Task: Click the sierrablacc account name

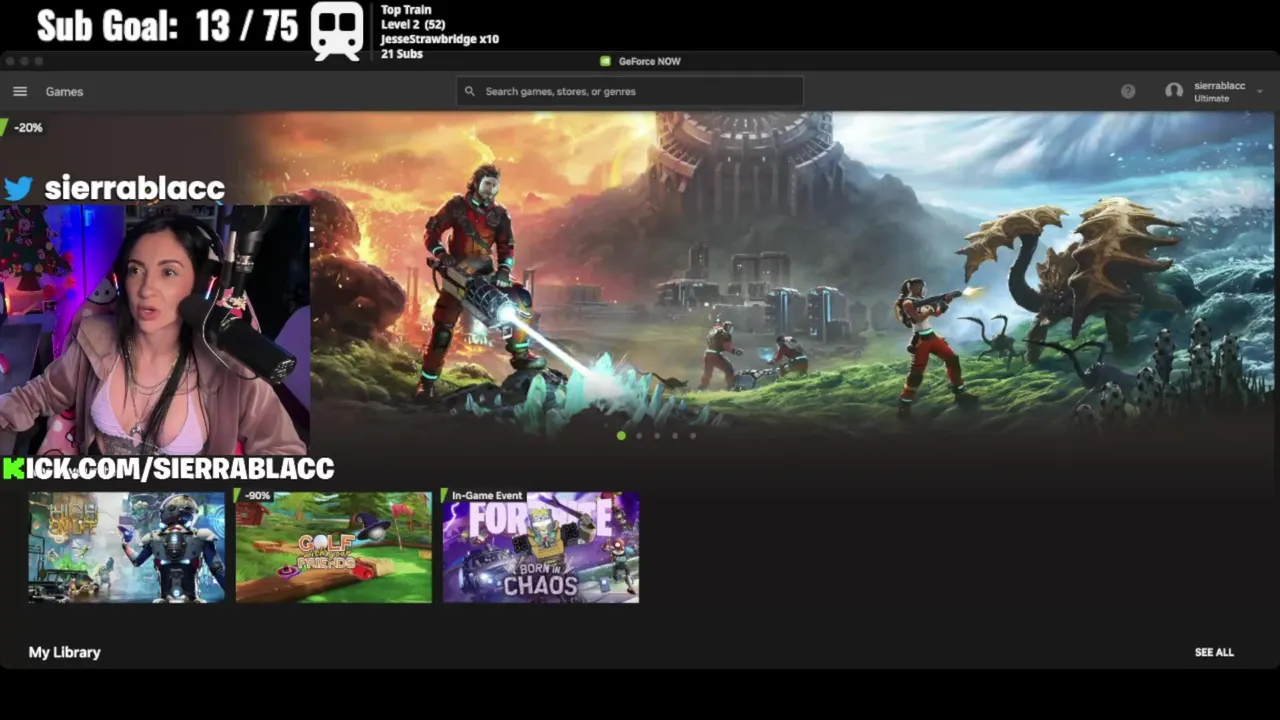Action: pyautogui.click(x=1220, y=86)
